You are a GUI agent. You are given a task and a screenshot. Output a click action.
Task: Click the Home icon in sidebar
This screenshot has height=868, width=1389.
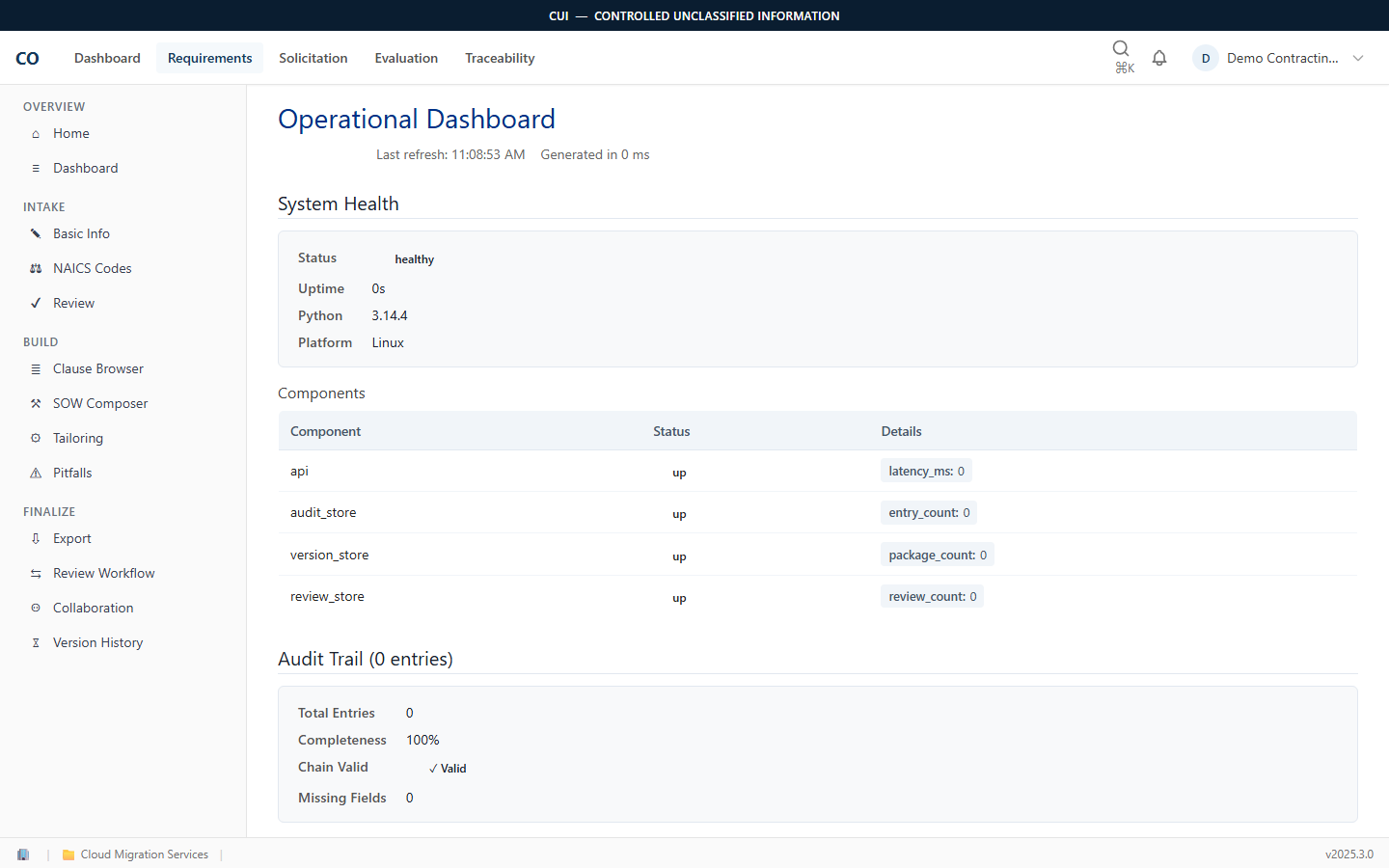pyautogui.click(x=36, y=134)
